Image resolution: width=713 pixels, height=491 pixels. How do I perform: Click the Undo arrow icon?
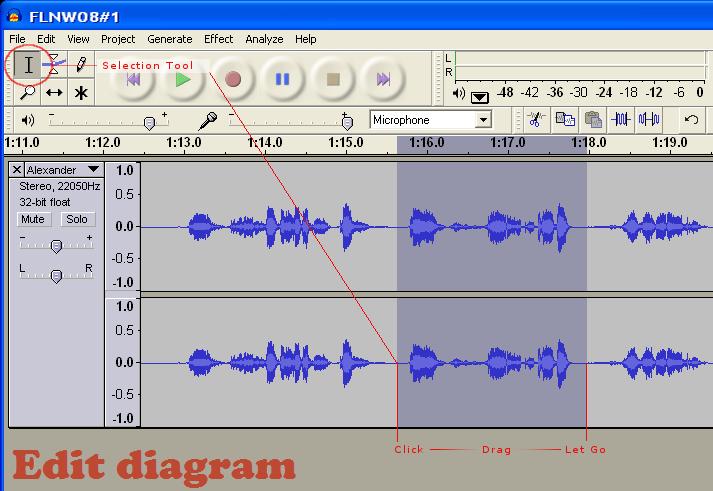[691, 119]
